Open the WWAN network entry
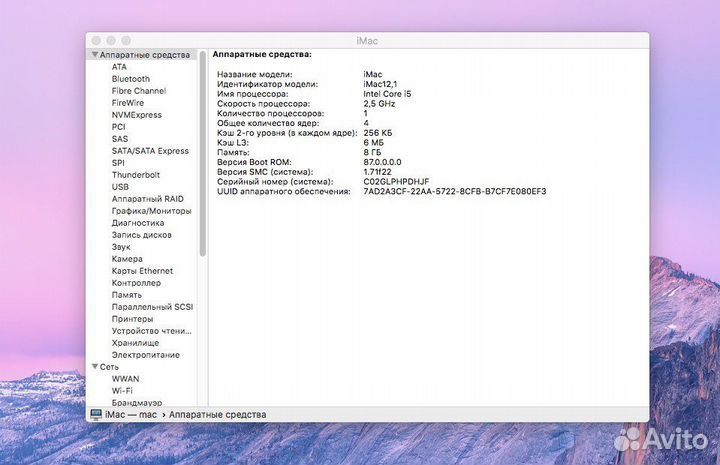Viewport: 720px width, 465px height. 125,379
